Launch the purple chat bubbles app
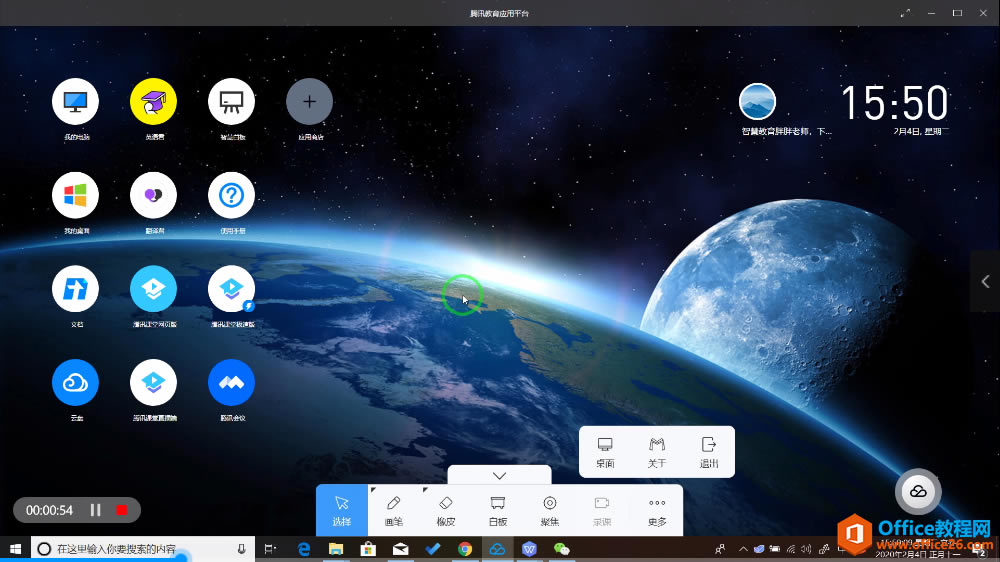This screenshot has height=562, width=1000. pyautogui.click(x=153, y=195)
